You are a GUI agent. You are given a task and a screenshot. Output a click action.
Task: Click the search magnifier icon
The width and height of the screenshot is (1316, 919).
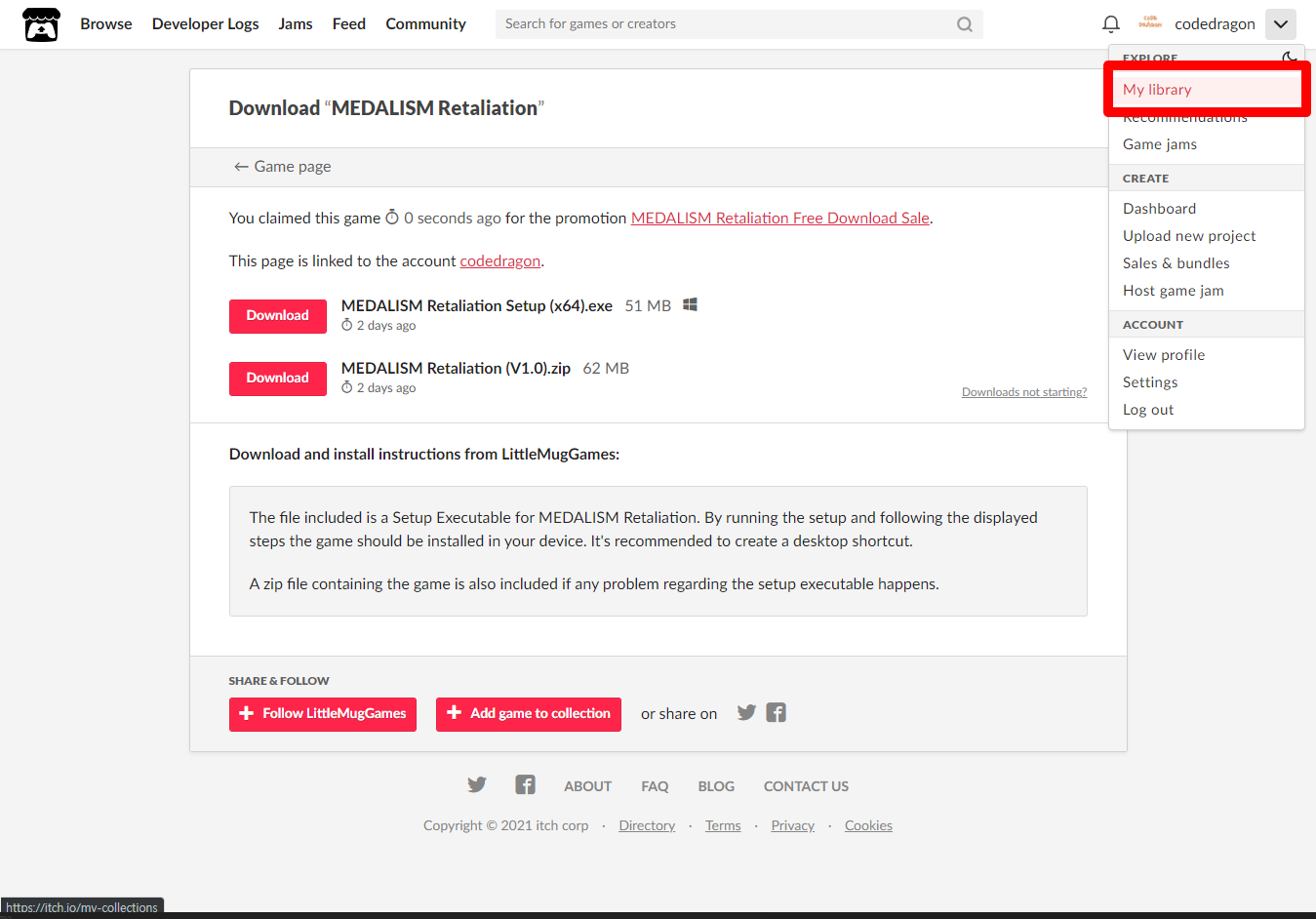(x=965, y=24)
